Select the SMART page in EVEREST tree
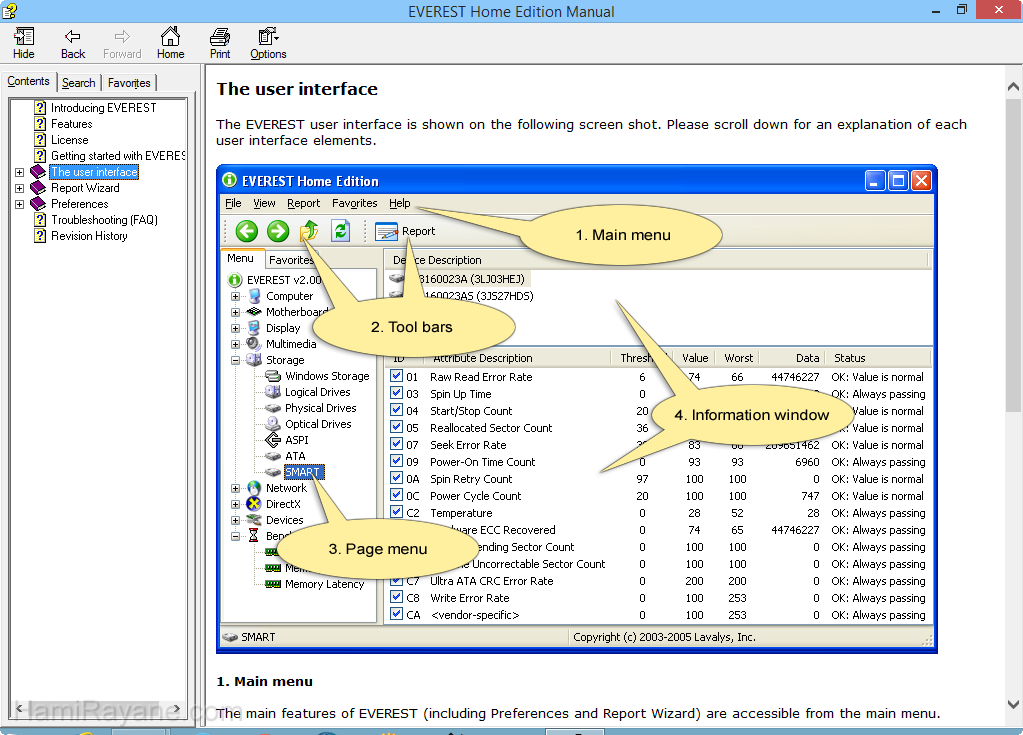This screenshot has height=735, width=1023. pyautogui.click(x=303, y=472)
